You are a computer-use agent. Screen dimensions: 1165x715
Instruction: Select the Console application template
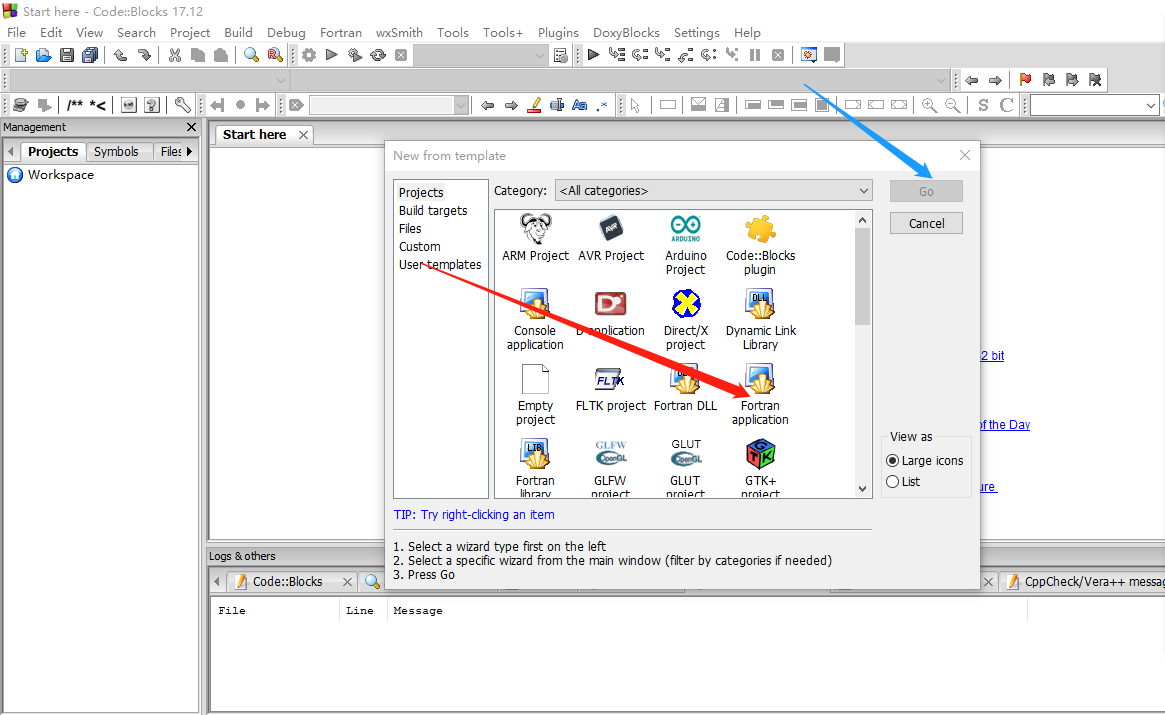click(534, 318)
